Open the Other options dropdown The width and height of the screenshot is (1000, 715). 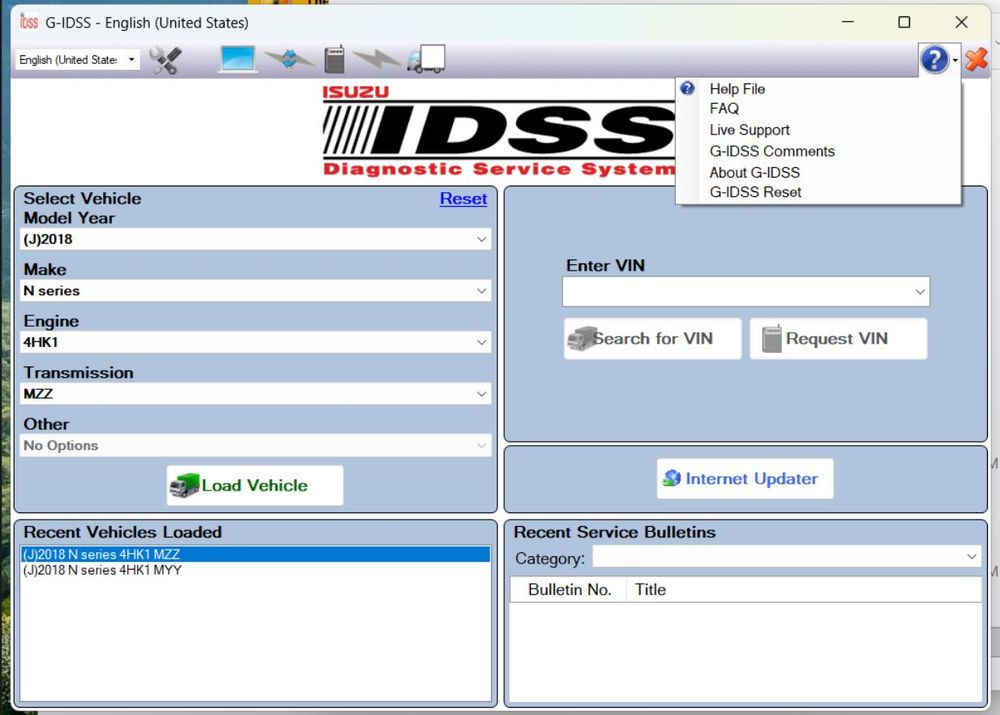482,446
